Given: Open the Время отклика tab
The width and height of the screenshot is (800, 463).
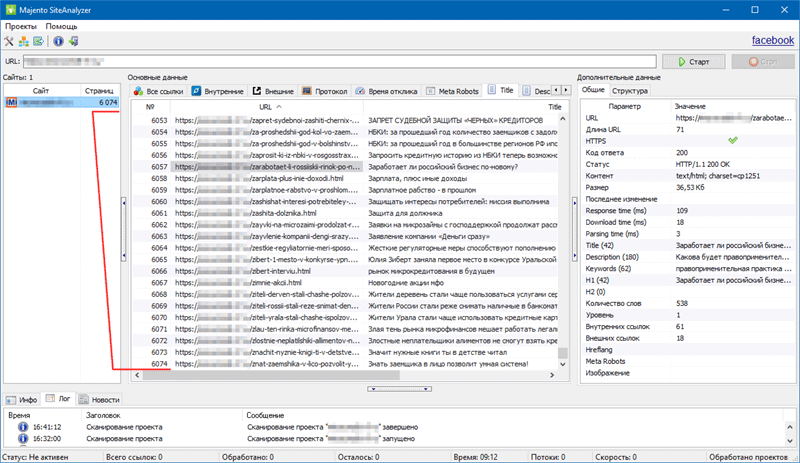Looking at the screenshot, I should click(387, 91).
